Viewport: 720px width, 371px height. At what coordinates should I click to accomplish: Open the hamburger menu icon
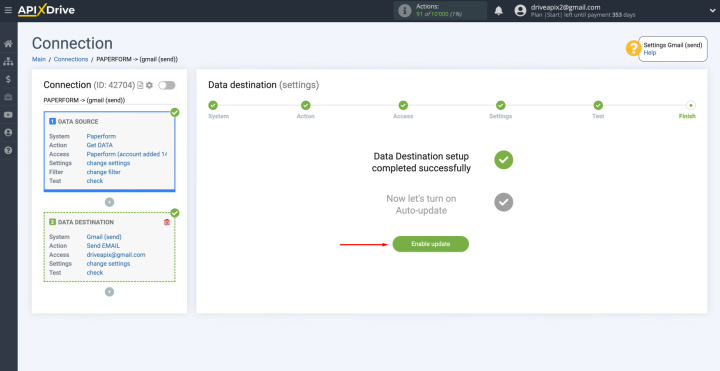8,10
